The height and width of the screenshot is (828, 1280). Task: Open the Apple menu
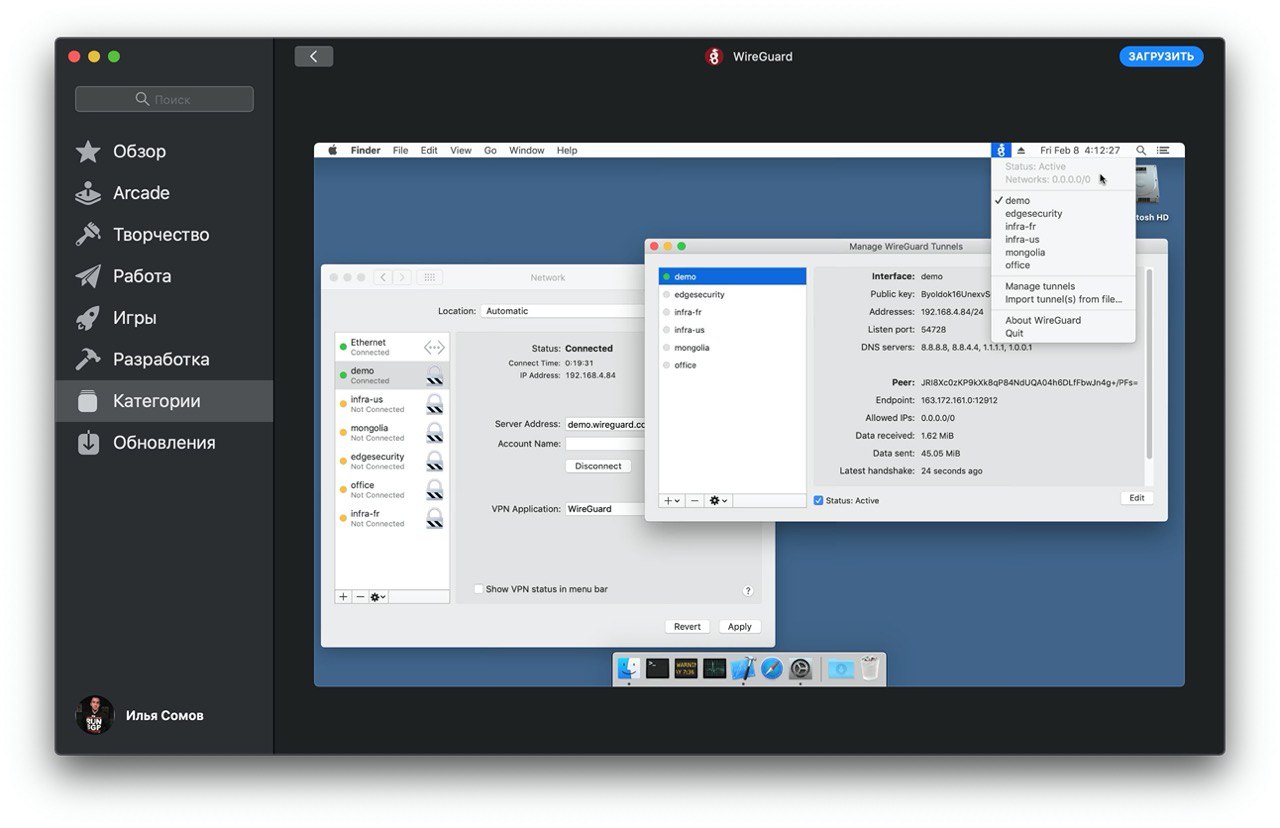333,150
